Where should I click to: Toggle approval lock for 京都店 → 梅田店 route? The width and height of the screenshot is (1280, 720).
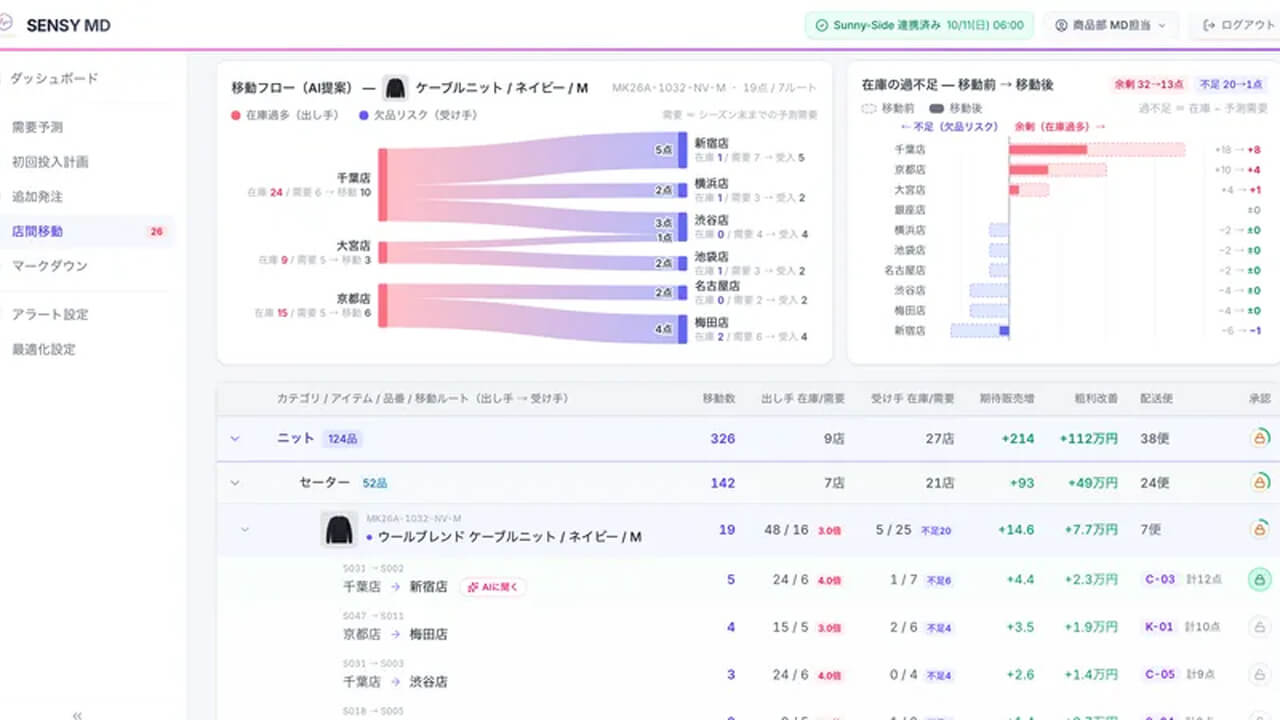pyautogui.click(x=1259, y=627)
